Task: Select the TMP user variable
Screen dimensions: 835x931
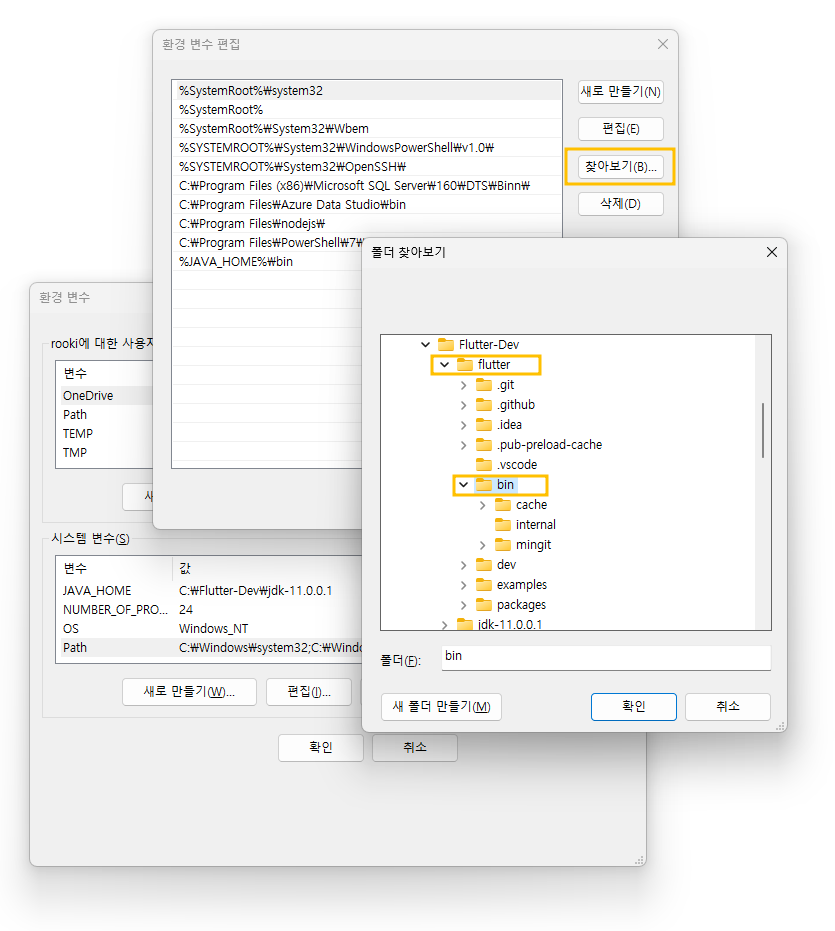Action: 105,452
